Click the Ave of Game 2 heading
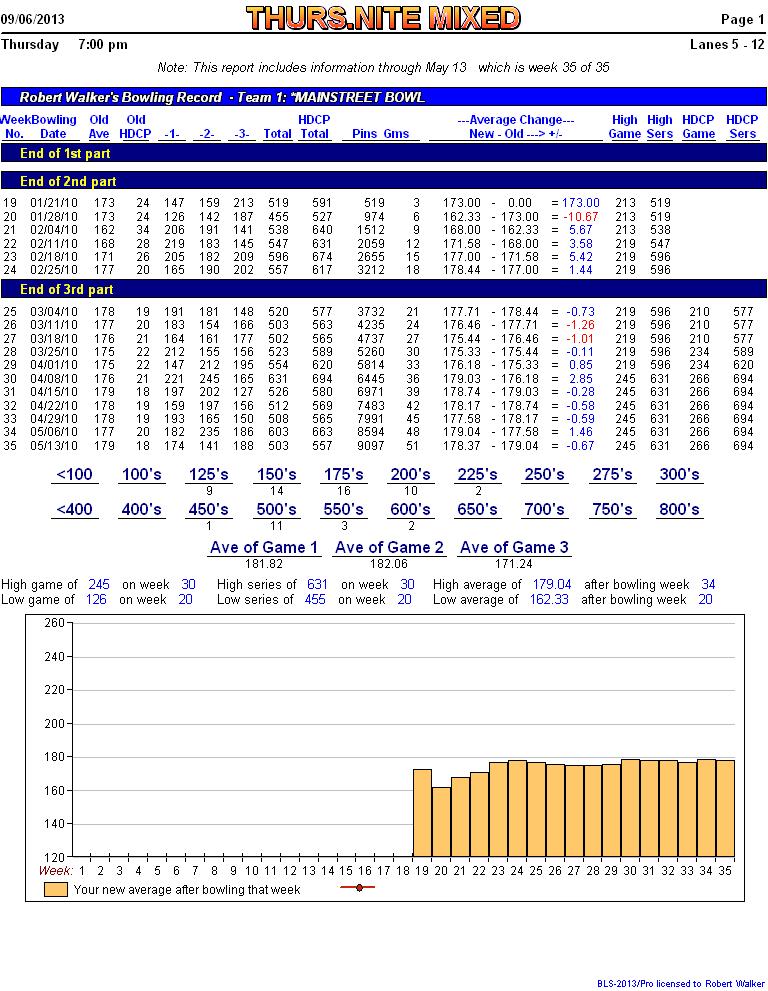Viewport: 768px width, 991px height. pyautogui.click(x=389, y=547)
